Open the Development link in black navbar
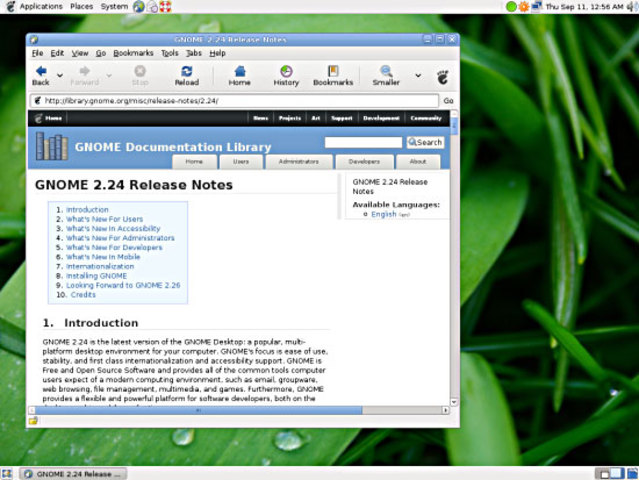The width and height of the screenshot is (639, 480). (381, 118)
